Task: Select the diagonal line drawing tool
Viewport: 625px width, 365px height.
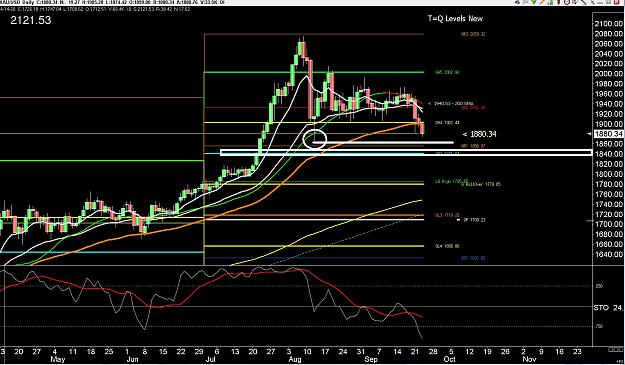Action: 583,2
